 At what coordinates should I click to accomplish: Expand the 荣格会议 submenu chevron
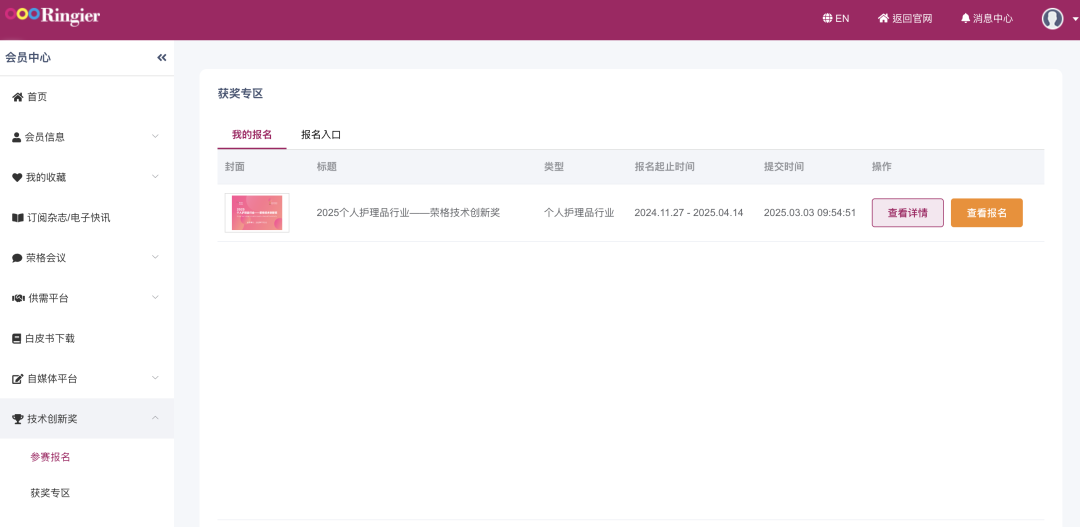coord(155,257)
